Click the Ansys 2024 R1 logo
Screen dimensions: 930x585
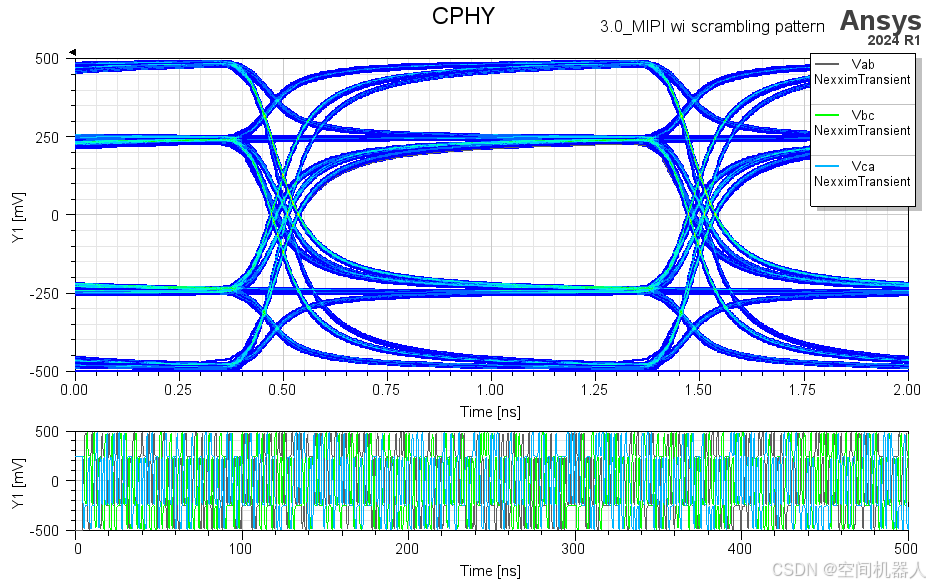click(x=880, y=27)
